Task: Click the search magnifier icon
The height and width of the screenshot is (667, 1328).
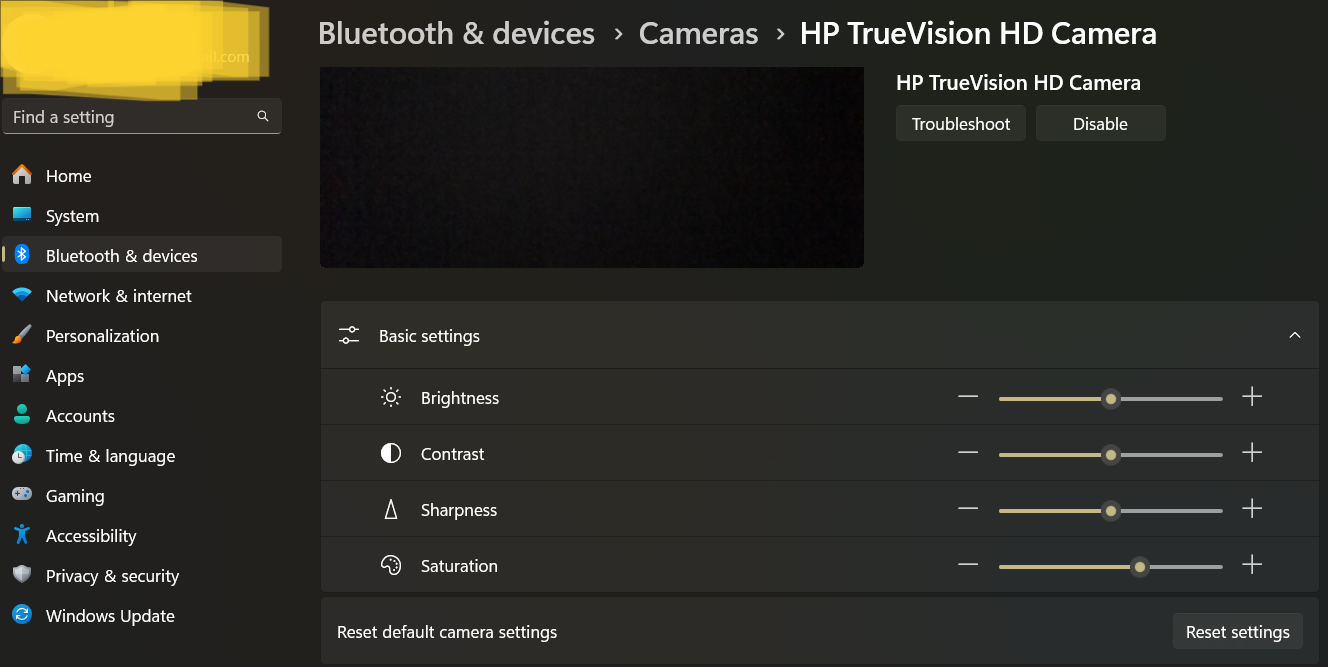Action: 263,116
